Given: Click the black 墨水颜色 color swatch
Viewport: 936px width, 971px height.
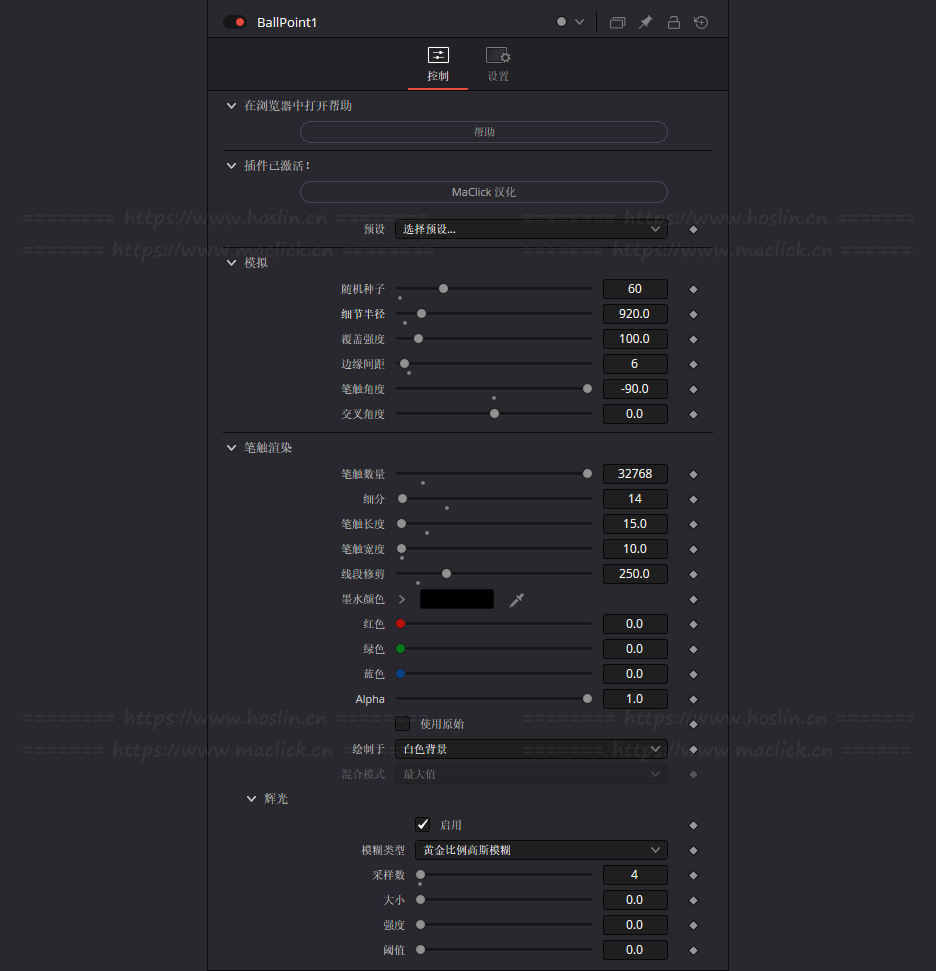Looking at the screenshot, I should [457, 600].
